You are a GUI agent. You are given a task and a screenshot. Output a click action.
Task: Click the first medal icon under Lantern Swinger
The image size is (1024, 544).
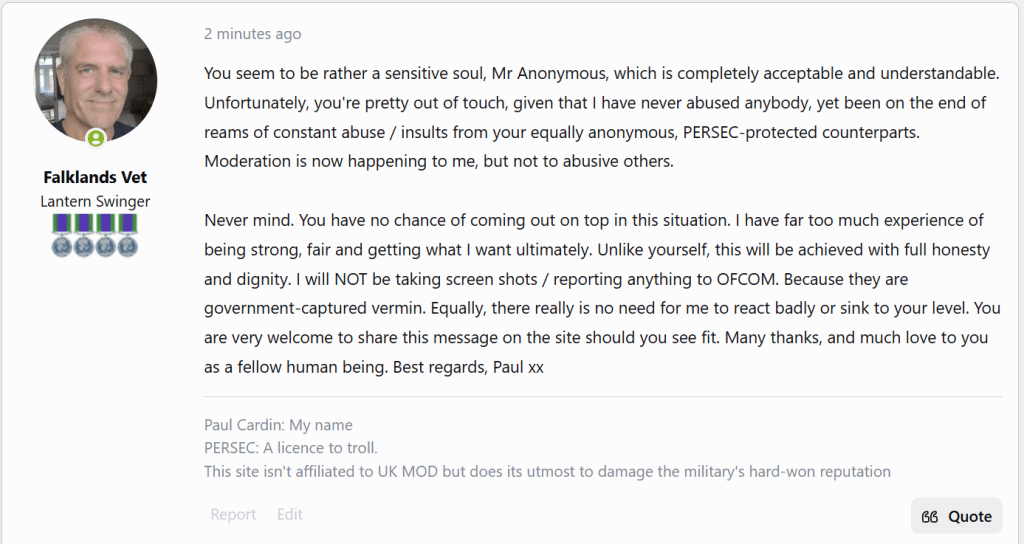click(62, 234)
